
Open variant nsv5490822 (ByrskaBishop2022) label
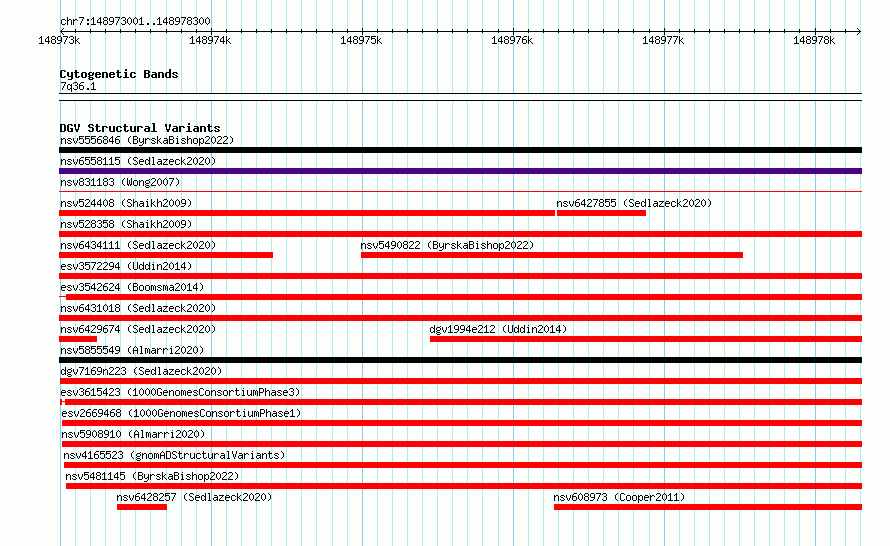coord(447,245)
